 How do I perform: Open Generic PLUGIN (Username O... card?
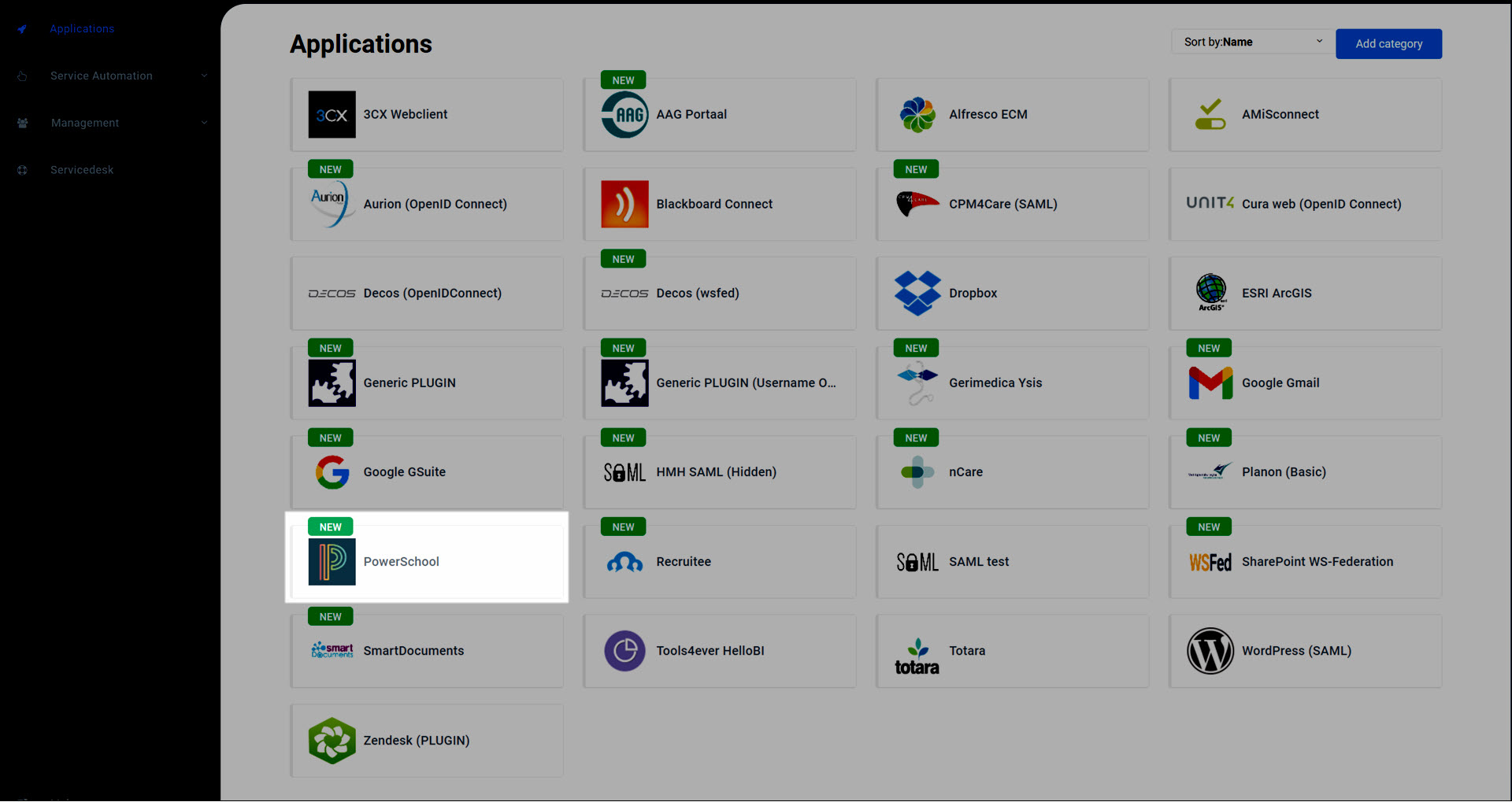tap(720, 383)
